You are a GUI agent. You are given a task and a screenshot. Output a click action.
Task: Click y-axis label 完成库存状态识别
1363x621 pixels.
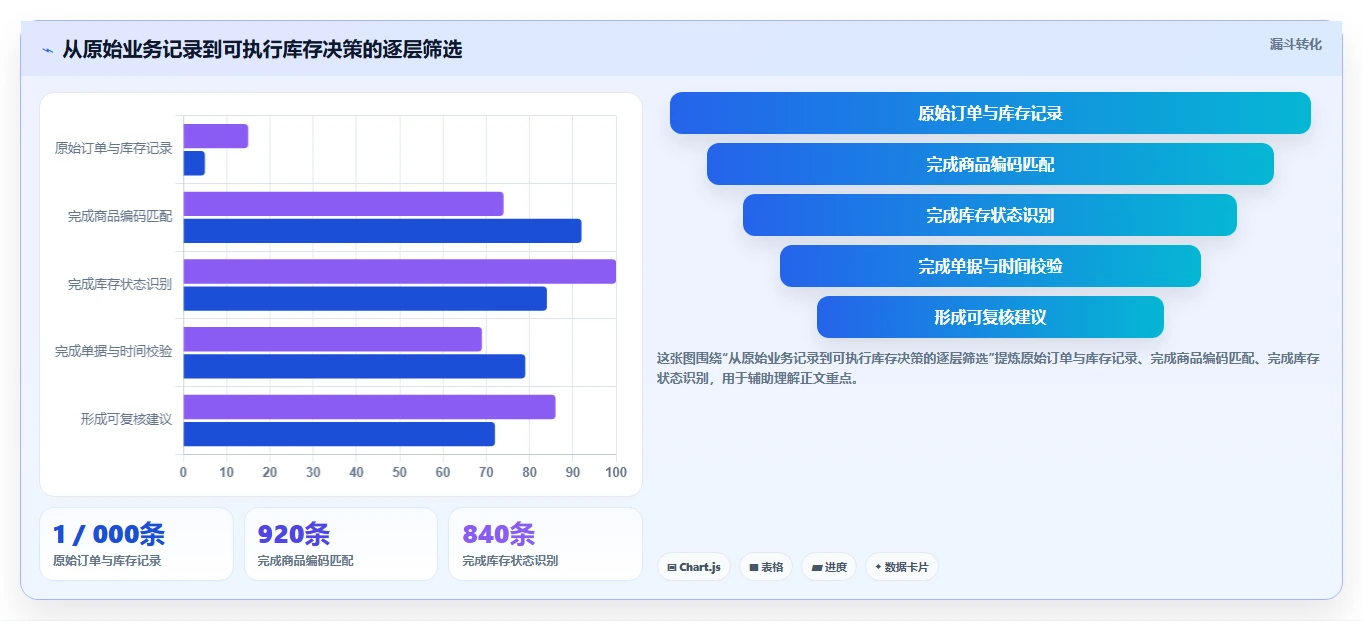[x=120, y=284]
